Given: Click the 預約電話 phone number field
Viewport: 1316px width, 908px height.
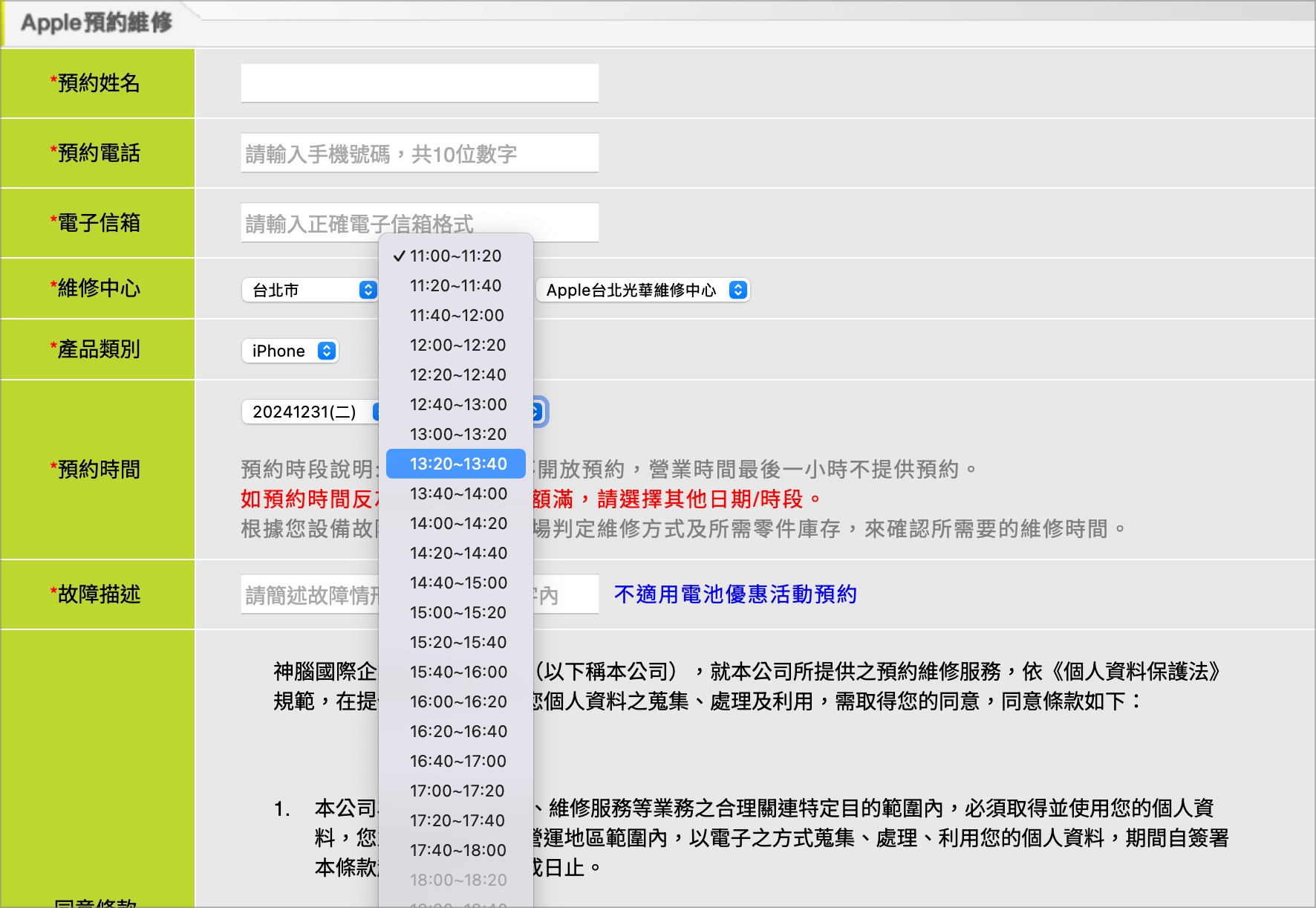Looking at the screenshot, I should (420, 153).
